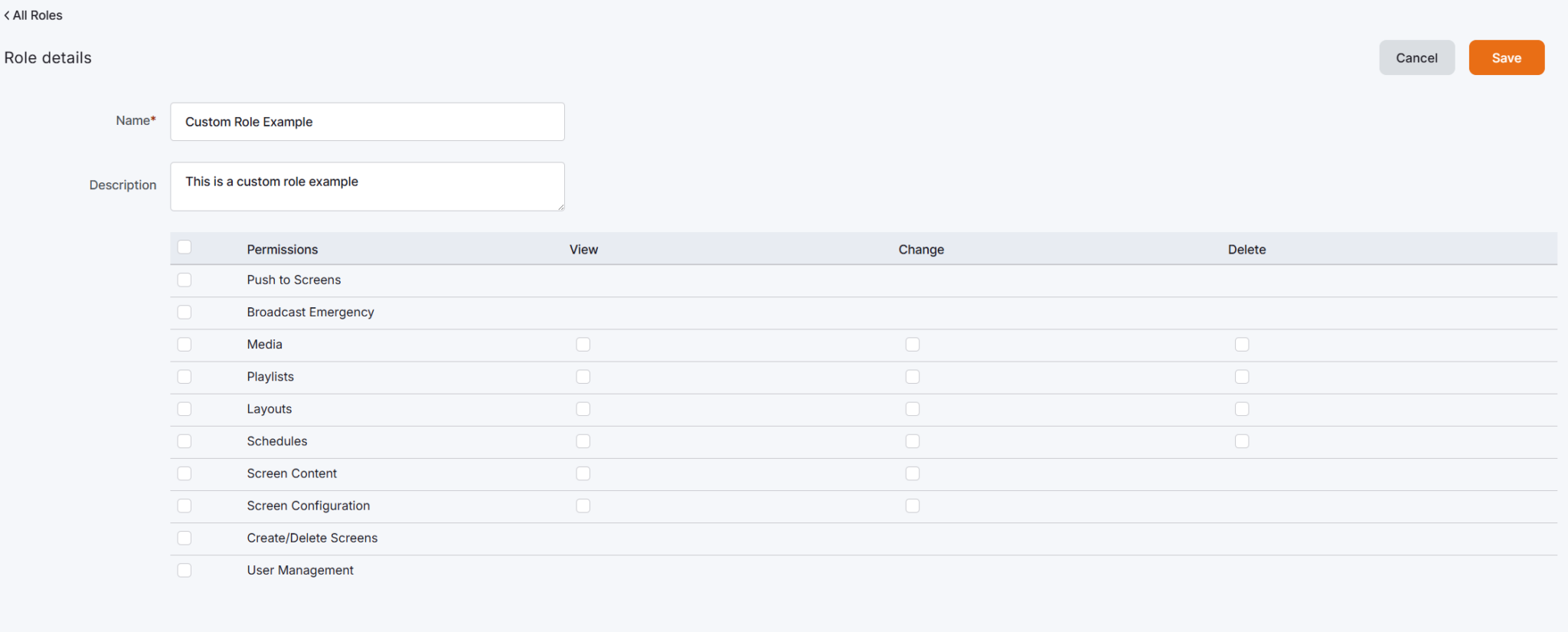Select the Screen Configuration row checkbox

click(185, 505)
